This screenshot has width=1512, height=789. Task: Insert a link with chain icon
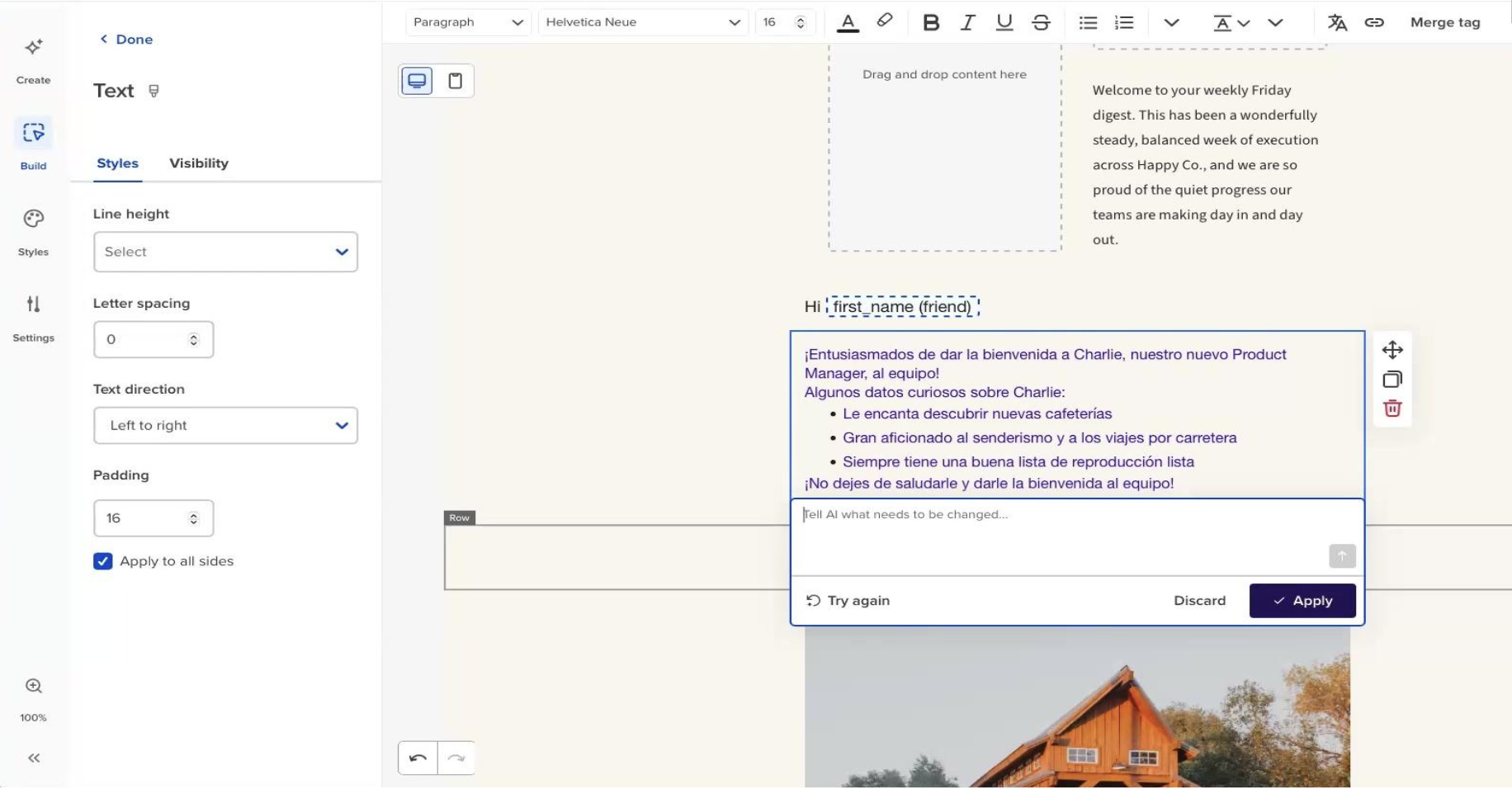[1373, 22]
